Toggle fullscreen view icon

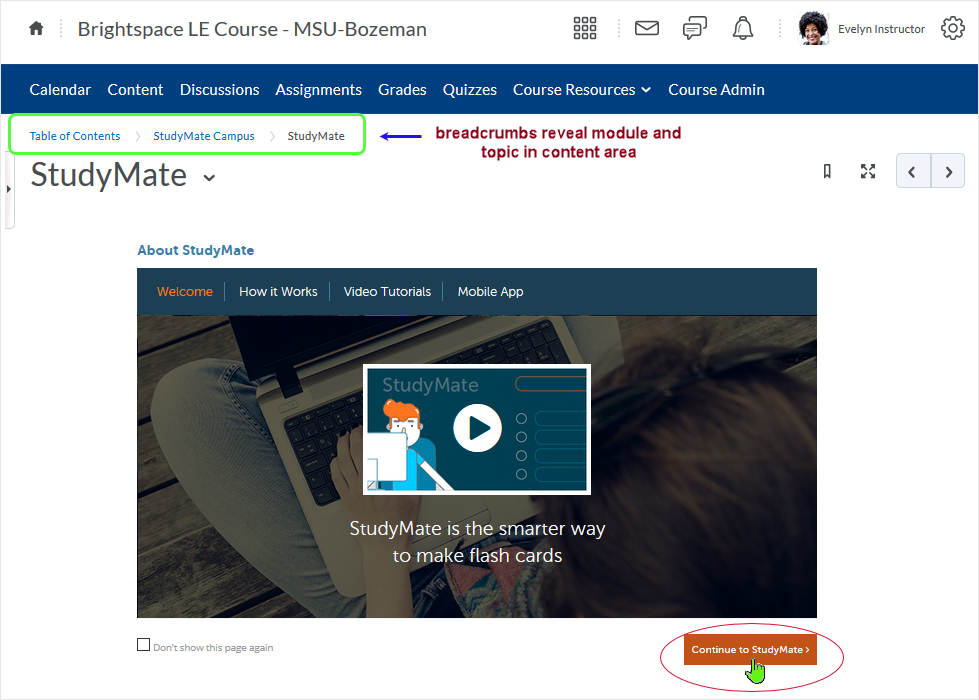pyautogui.click(x=868, y=171)
